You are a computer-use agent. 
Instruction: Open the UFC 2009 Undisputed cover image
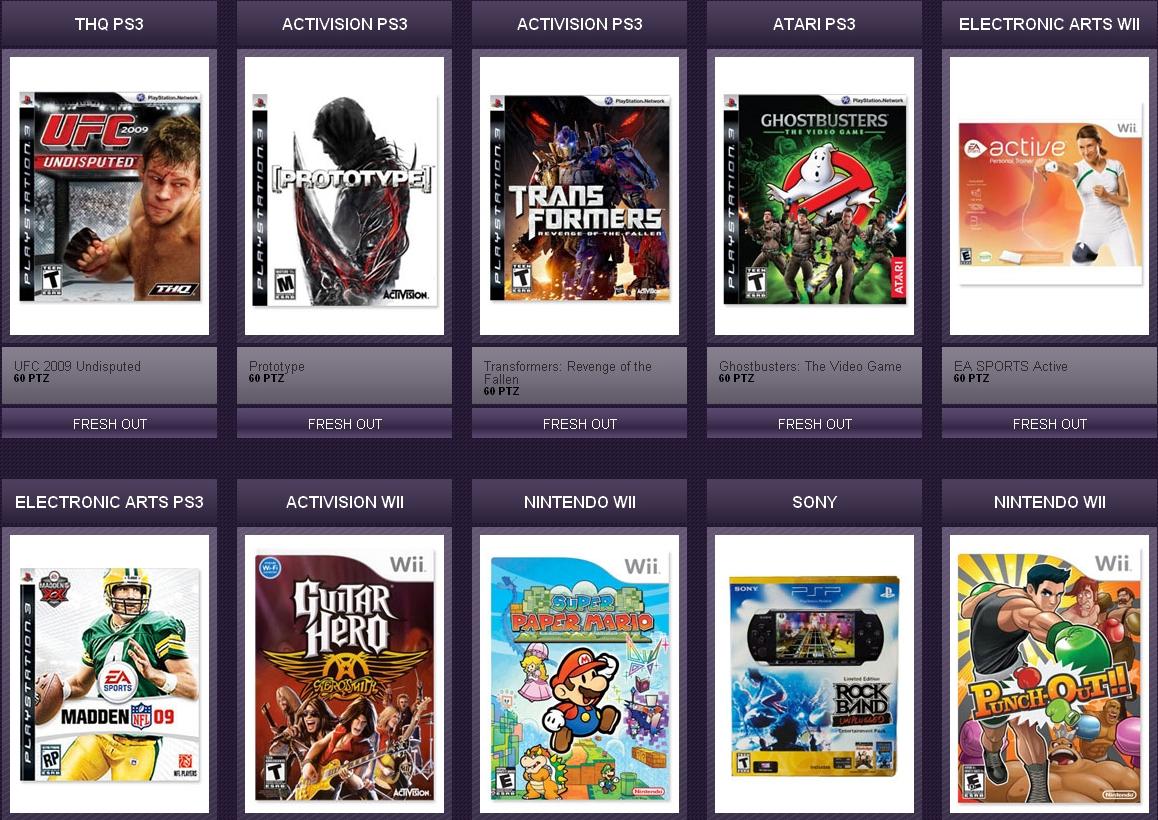pos(109,196)
